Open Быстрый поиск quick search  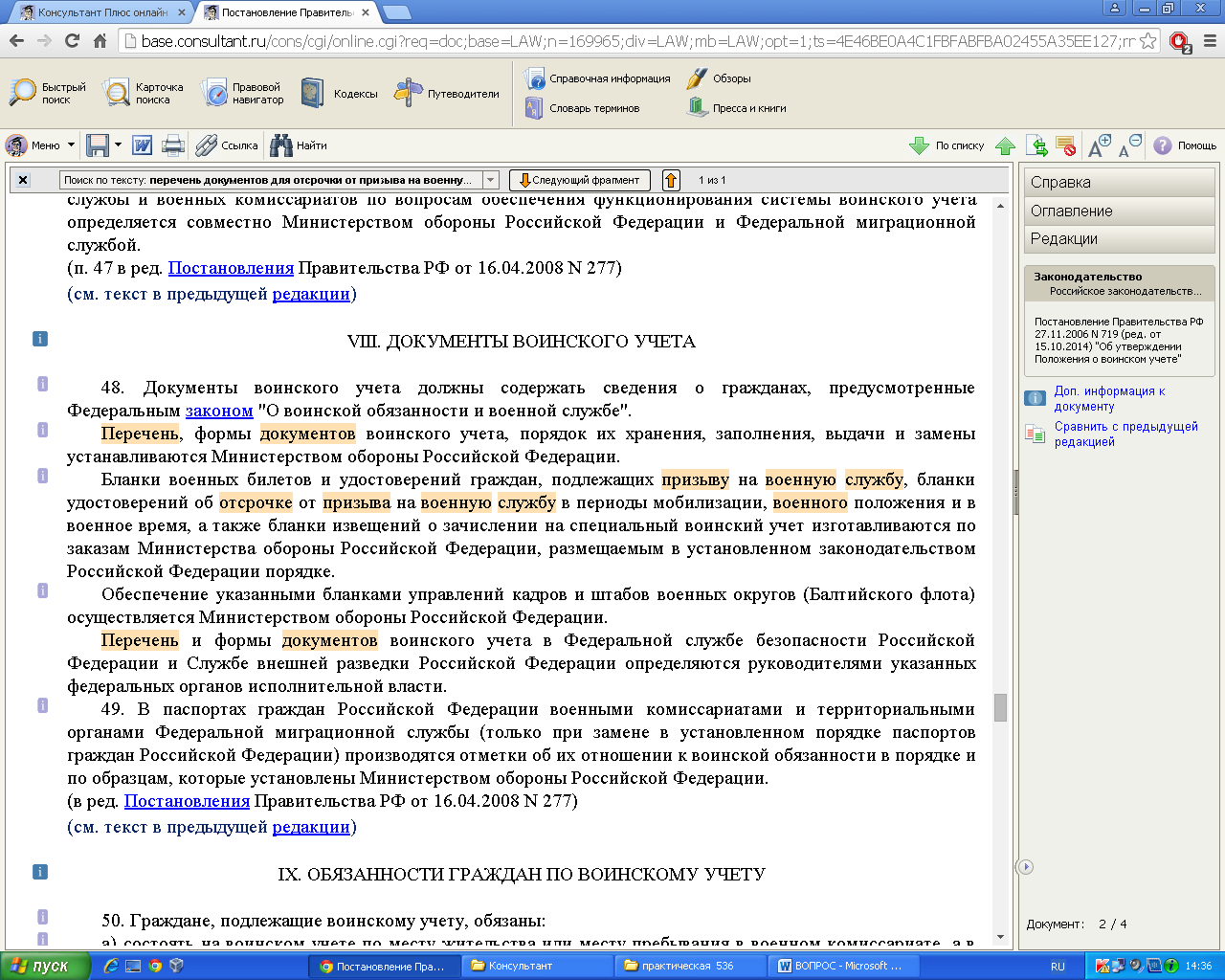coord(47,93)
